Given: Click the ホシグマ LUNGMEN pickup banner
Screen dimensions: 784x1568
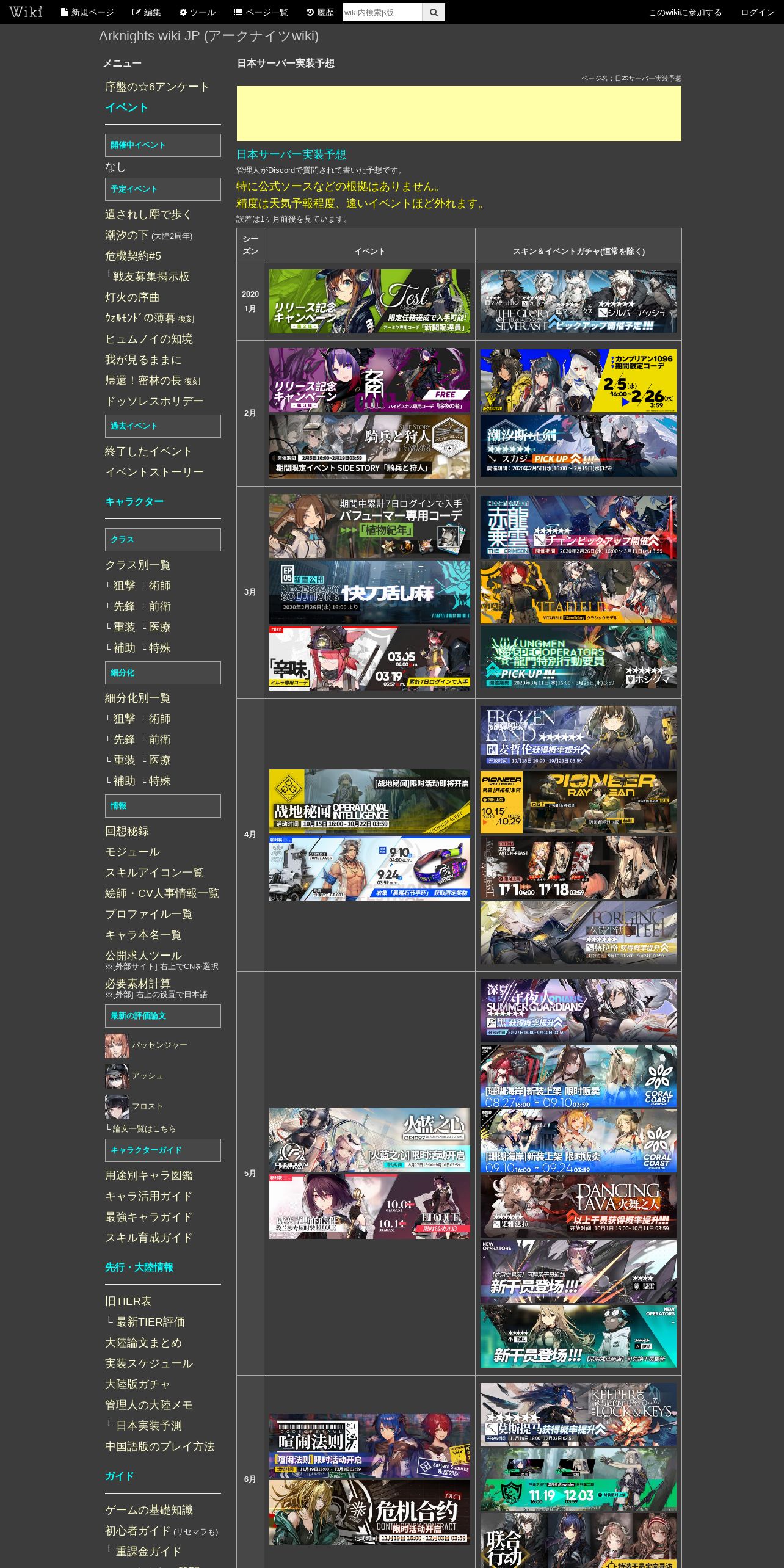Looking at the screenshot, I should [578, 657].
